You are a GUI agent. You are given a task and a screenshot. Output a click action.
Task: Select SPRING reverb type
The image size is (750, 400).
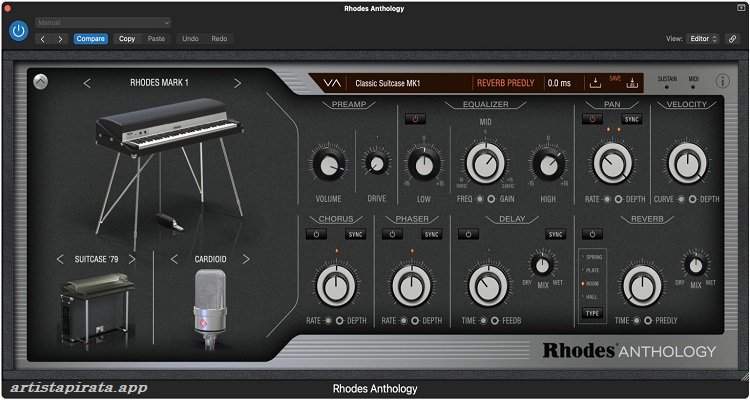point(592,257)
